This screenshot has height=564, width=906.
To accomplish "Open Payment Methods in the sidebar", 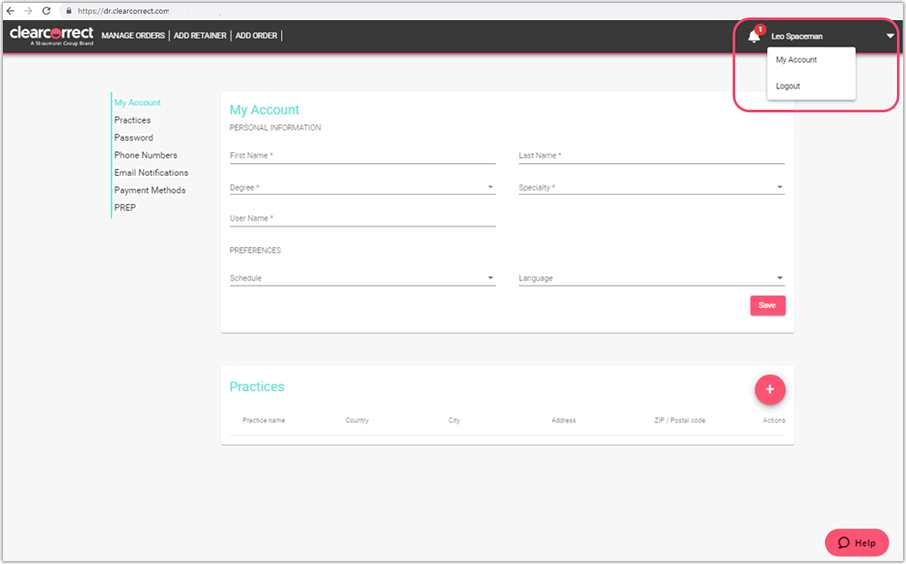I will 149,190.
